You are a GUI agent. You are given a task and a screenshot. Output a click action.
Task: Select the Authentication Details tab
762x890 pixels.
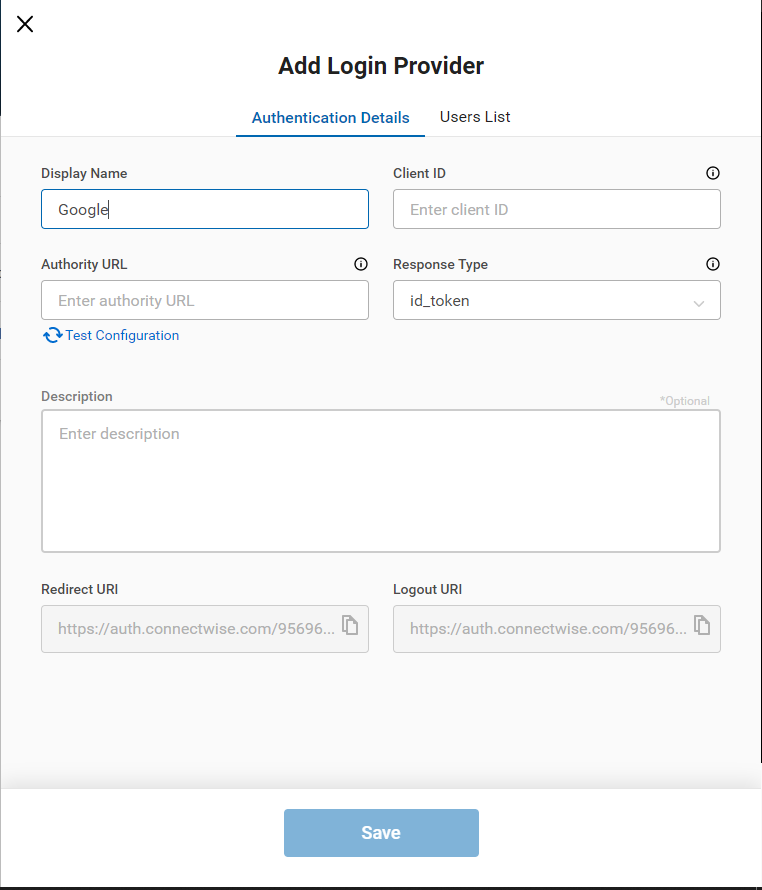coord(330,118)
